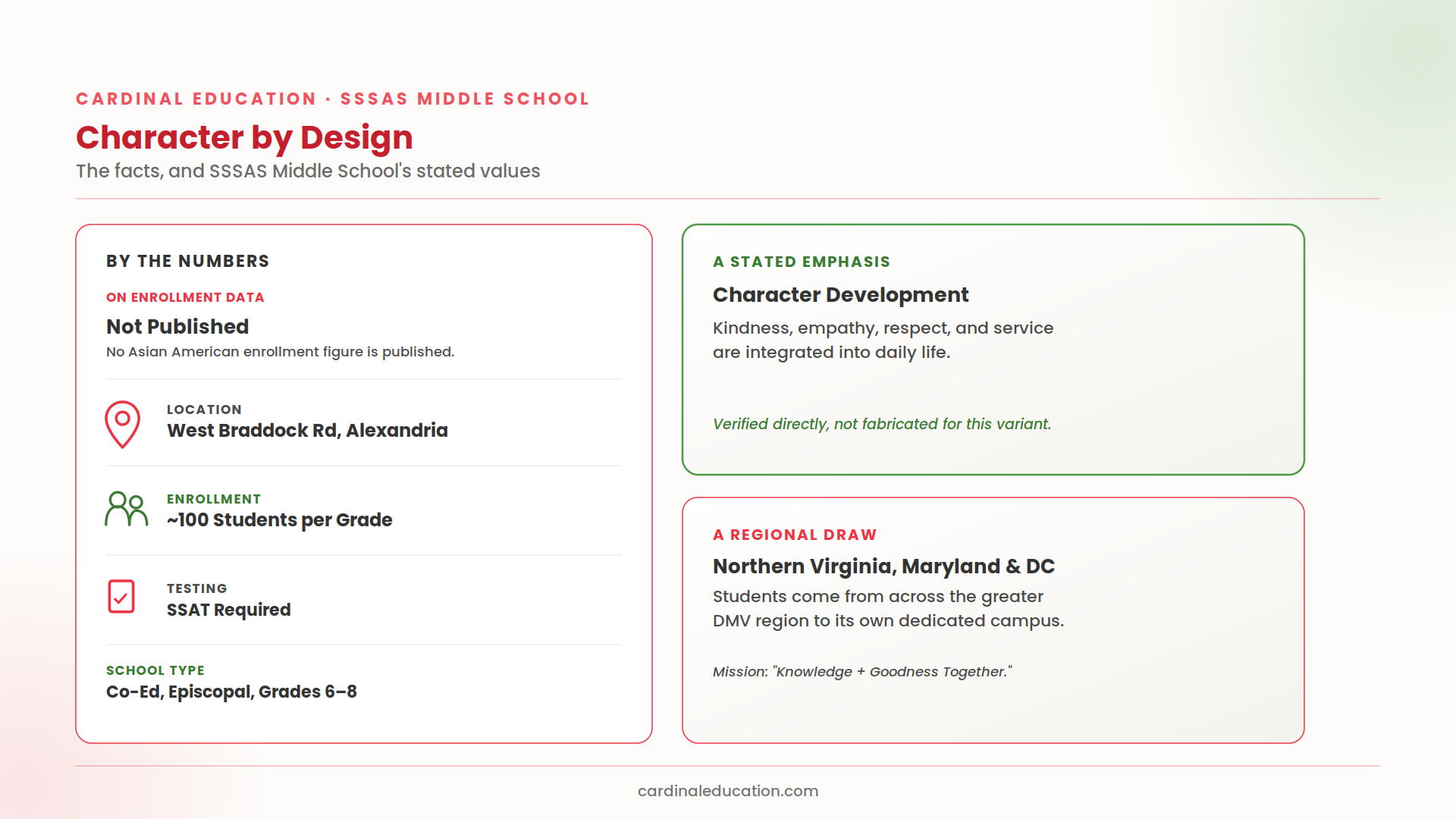Click the 'Students come from across' paragraph
Viewport: 1456px width, 819px height.
(888, 609)
